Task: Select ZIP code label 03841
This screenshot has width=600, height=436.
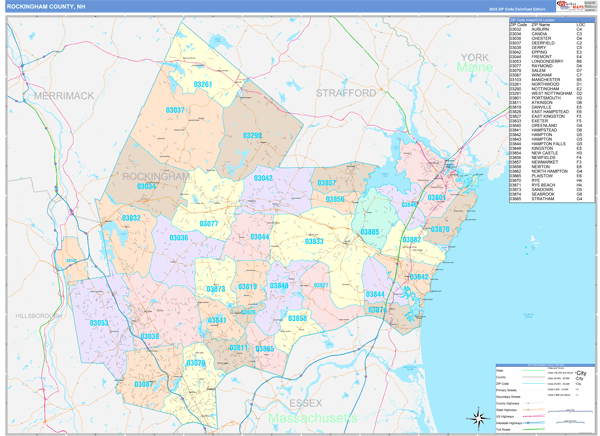Action: point(217,320)
